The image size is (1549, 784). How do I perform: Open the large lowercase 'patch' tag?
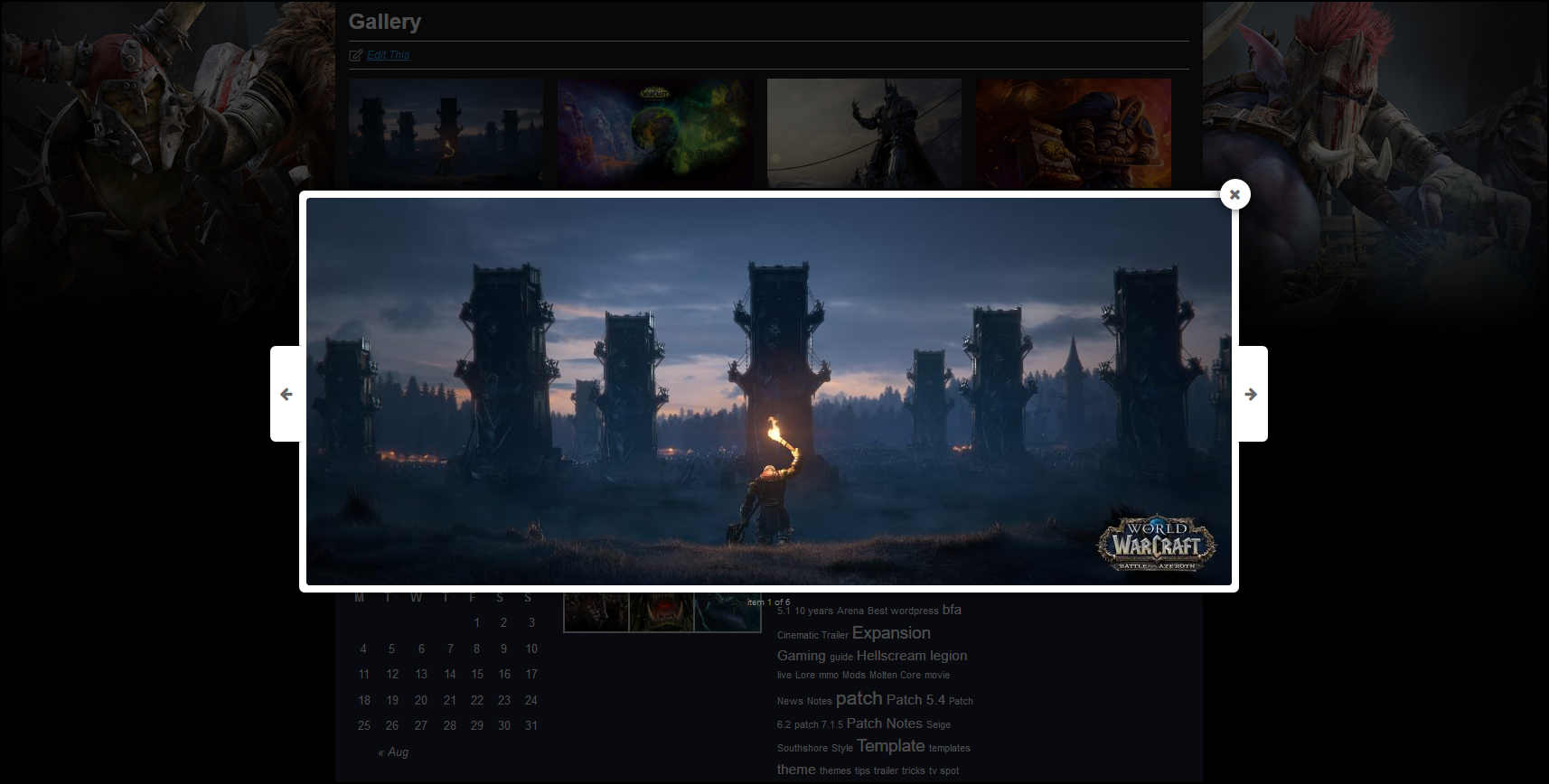pyautogui.click(x=859, y=699)
